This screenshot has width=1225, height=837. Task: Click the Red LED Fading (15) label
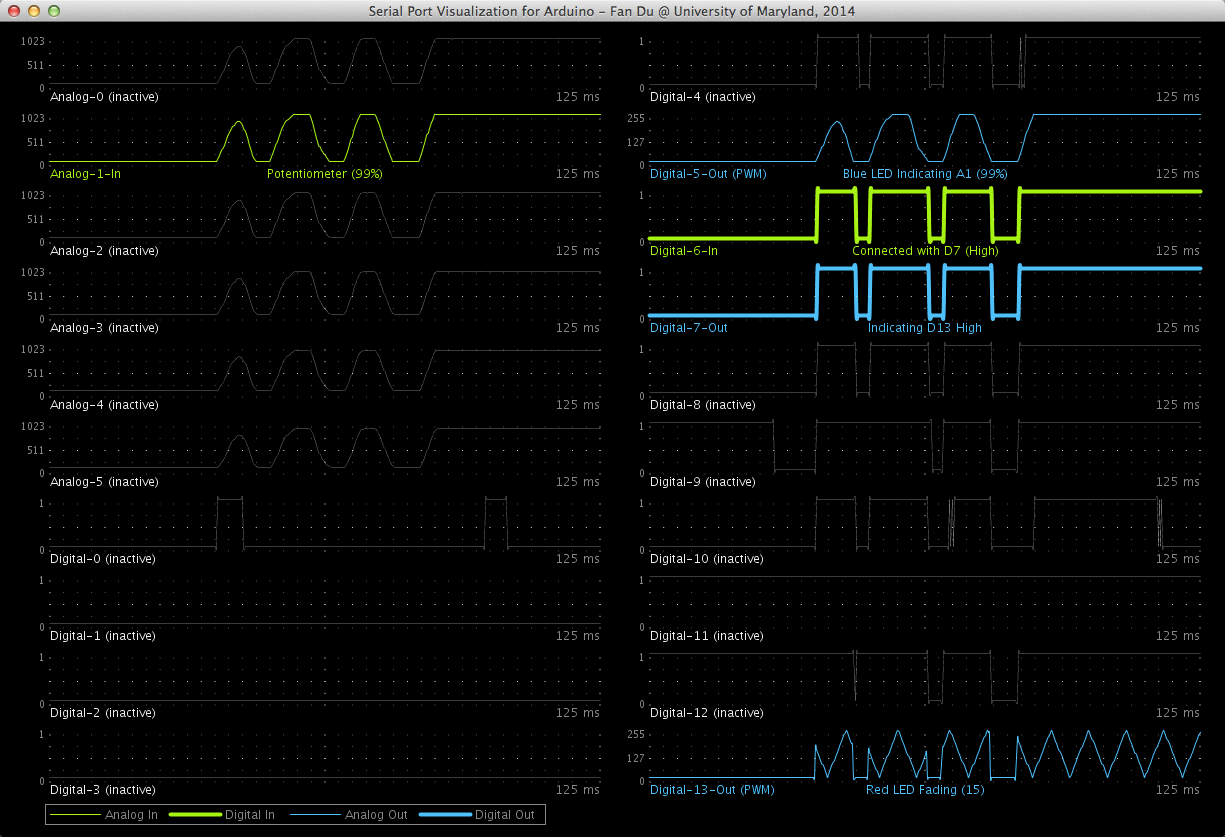(x=925, y=790)
